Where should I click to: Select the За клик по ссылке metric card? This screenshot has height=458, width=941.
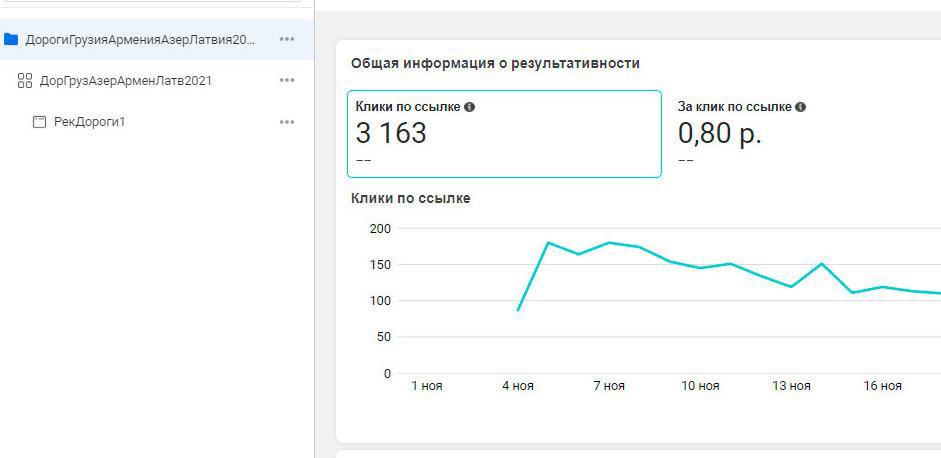click(804, 134)
